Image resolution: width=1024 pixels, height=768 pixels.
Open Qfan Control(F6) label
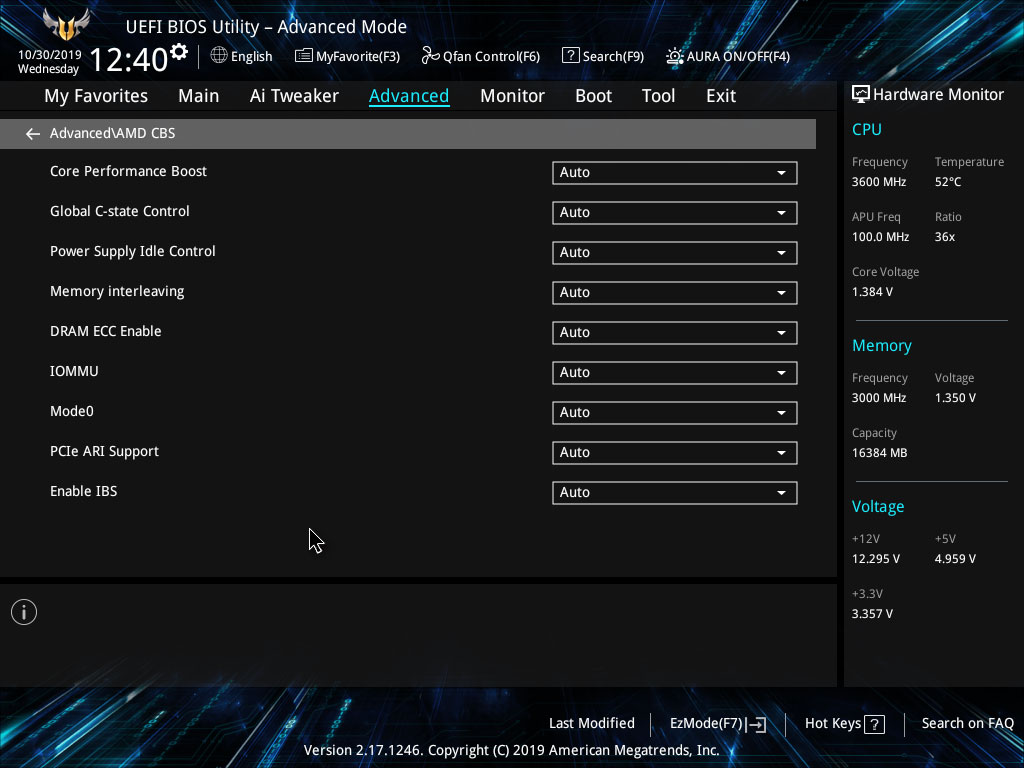point(491,57)
